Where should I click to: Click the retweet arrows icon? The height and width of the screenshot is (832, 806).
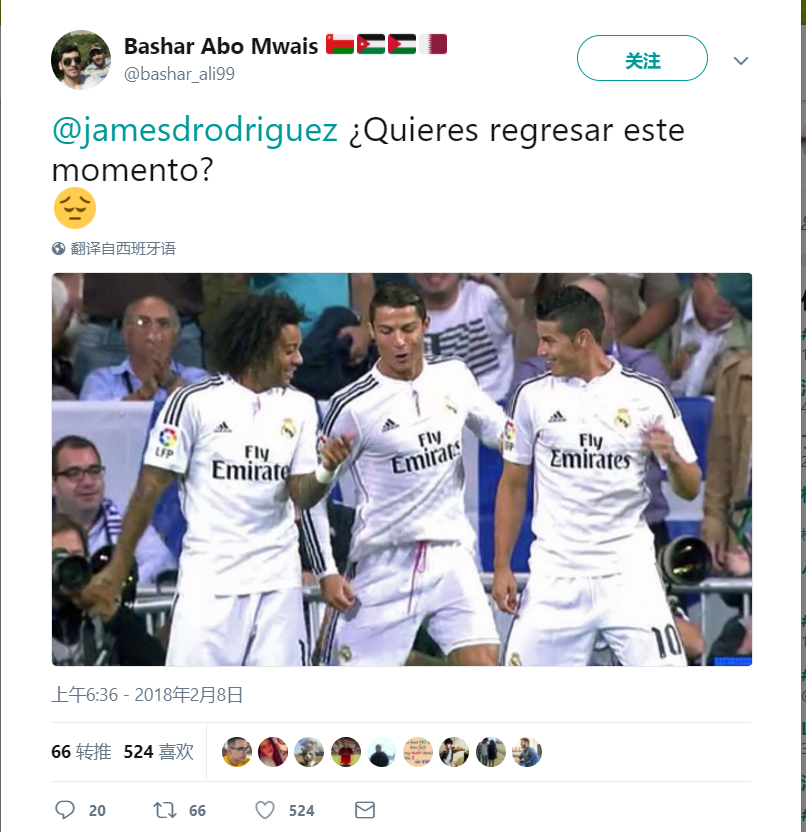click(x=164, y=810)
